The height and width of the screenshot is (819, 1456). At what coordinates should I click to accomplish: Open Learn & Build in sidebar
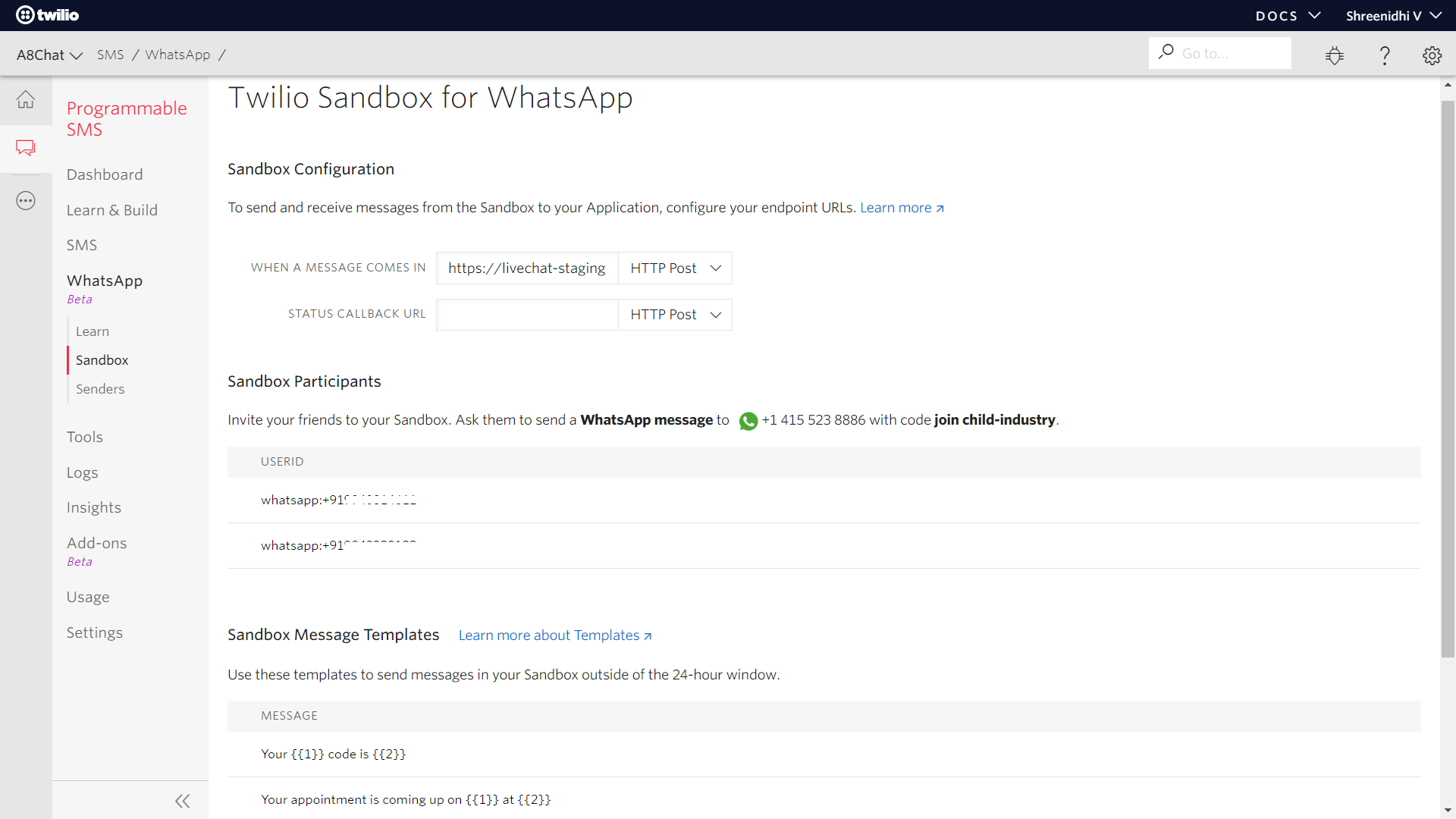pyautogui.click(x=112, y=210)
